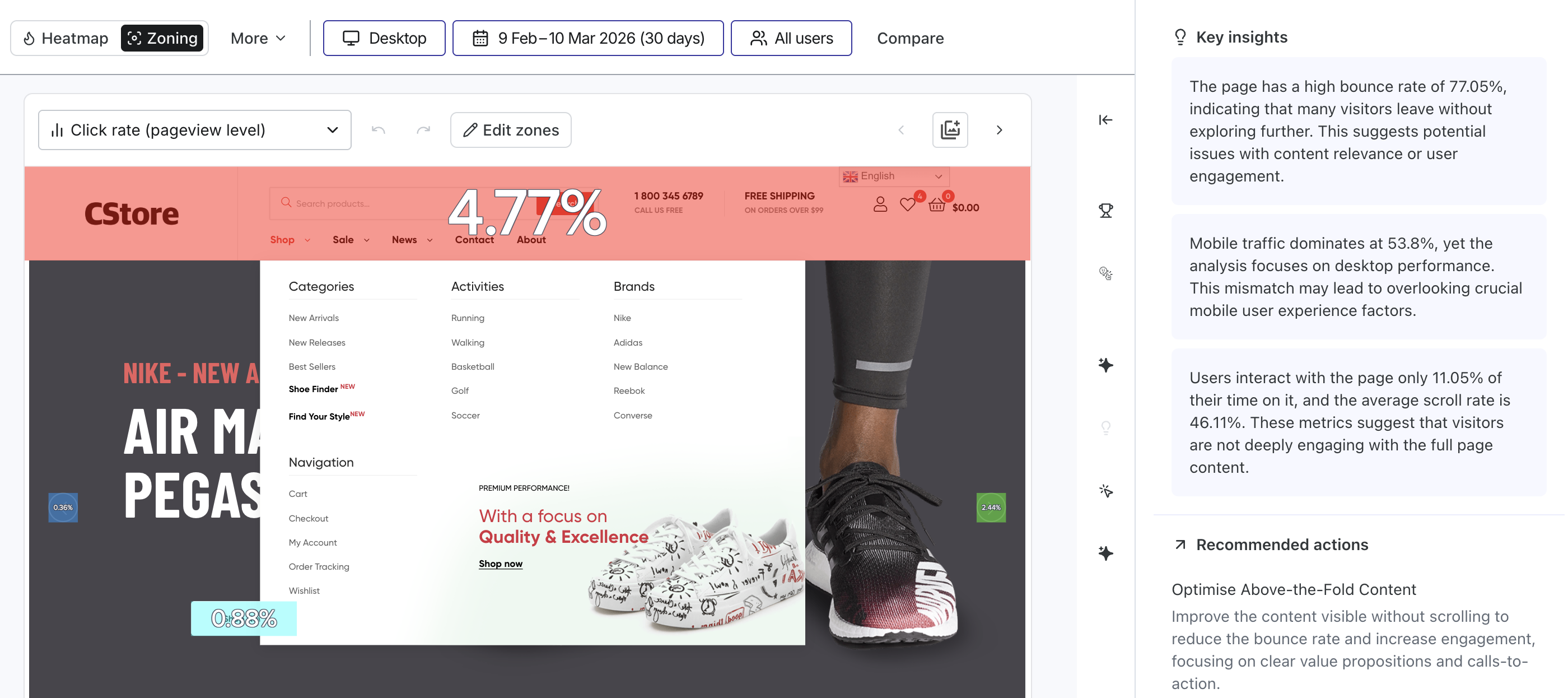Open Cart in the Navigation list
Viewport: 1568px width, 698px height.
(298, 494)
